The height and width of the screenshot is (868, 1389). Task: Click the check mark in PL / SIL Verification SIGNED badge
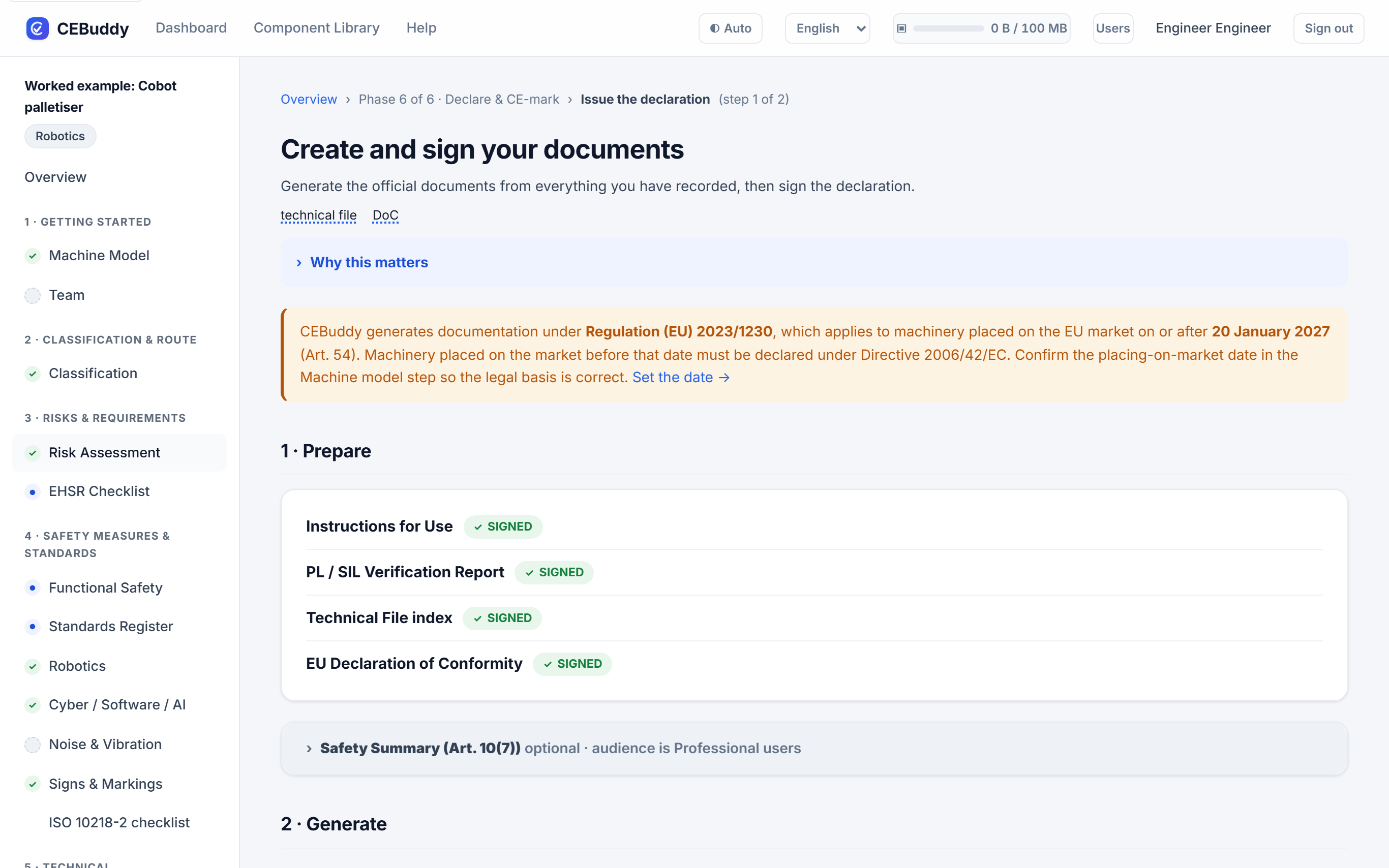point(529,573)
